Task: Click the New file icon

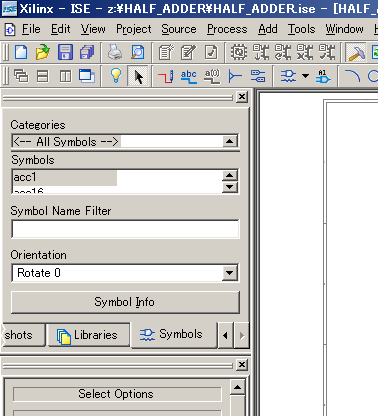Action: click(21, 52)
